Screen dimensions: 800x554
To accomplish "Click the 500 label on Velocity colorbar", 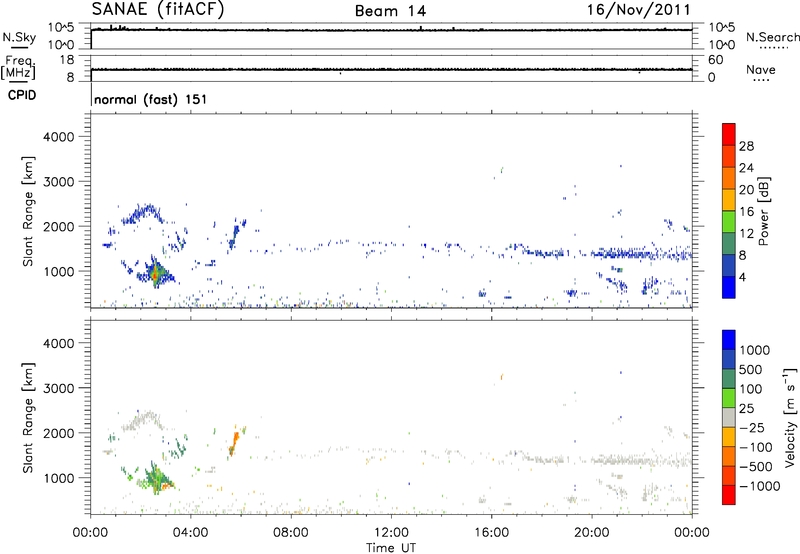I will coord(750,369).
